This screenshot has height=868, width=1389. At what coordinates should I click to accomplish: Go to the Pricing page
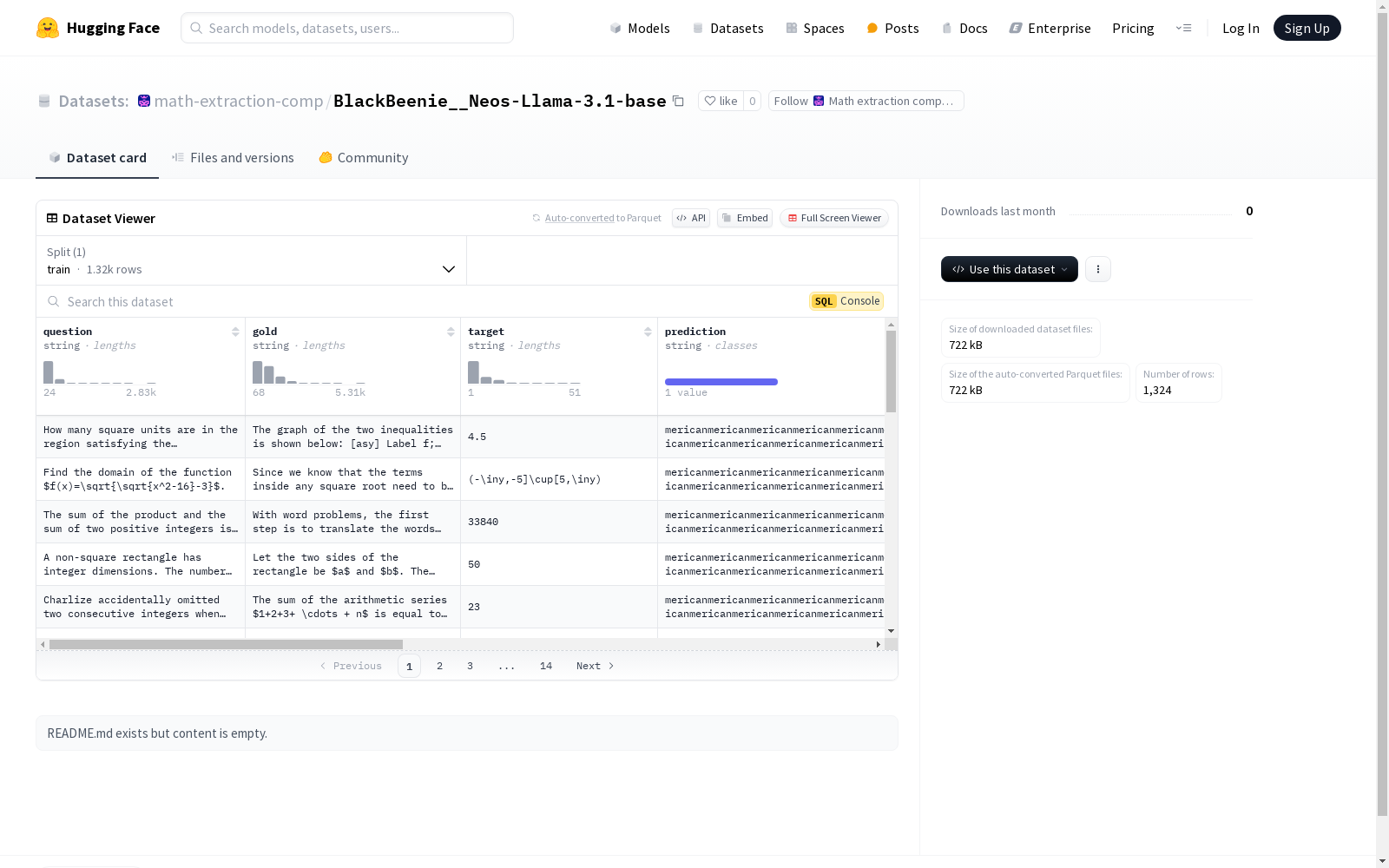pos(1133,28)
